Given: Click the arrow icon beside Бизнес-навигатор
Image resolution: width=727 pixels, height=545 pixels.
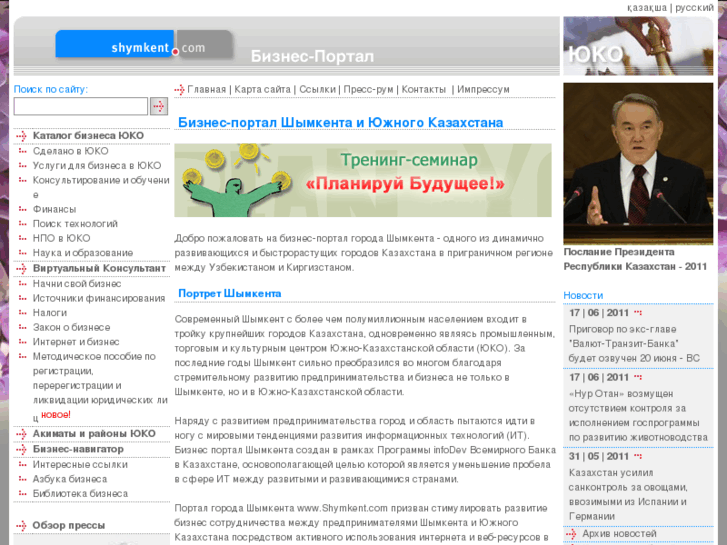Looking at the screenshot, I should coord(21,449).
